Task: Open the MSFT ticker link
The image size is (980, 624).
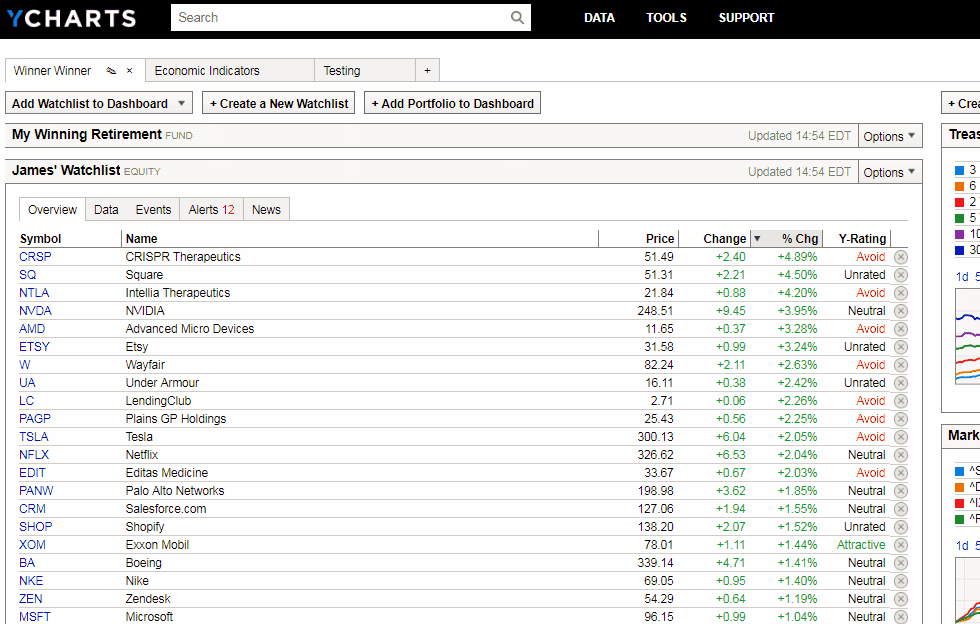Action: click(x=34, y=616)
